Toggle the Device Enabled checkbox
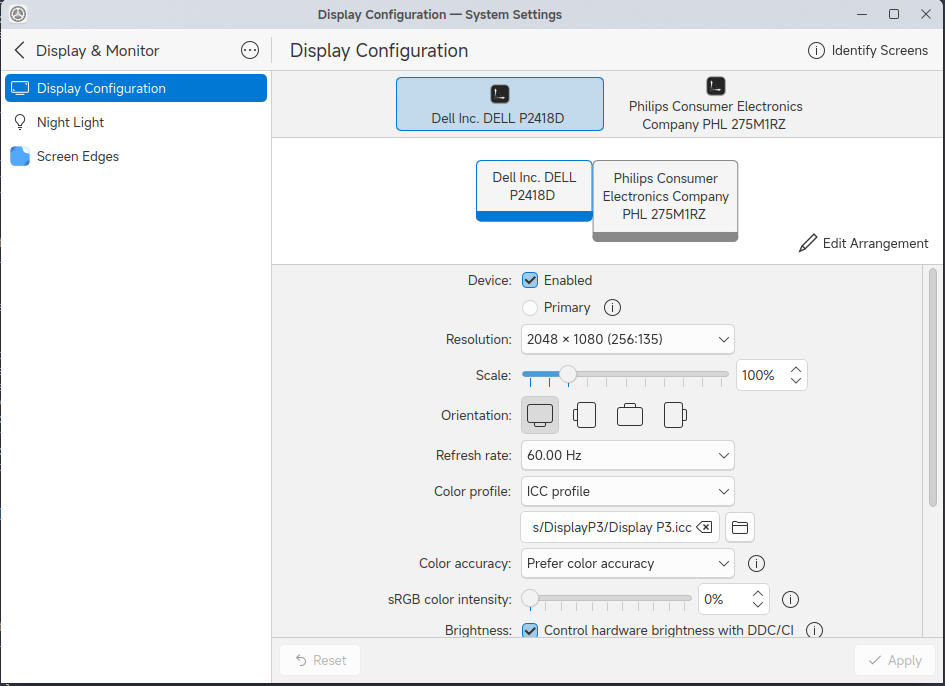945x686 pixels. 530,280
